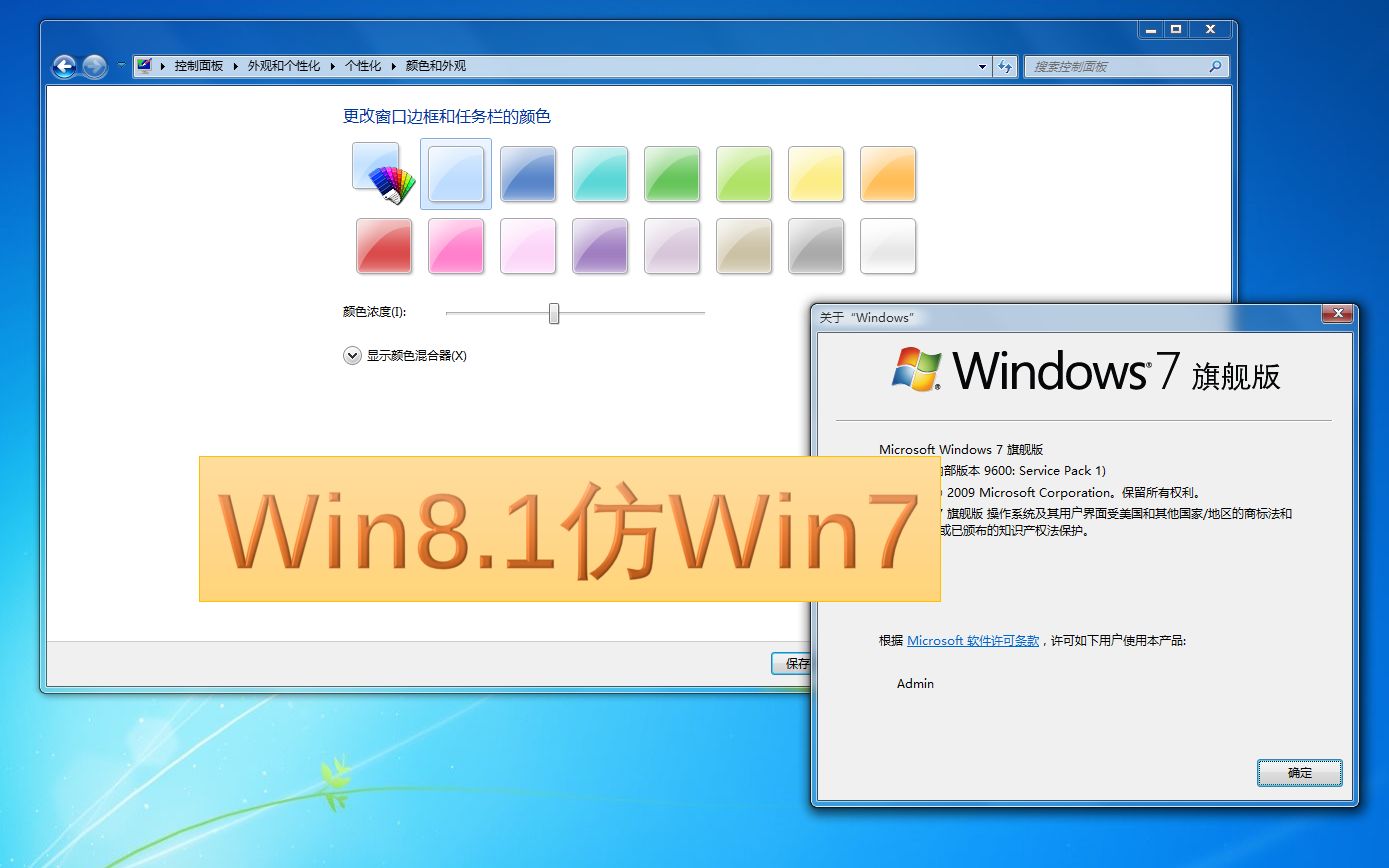Click the Forward navigation arrow
The height and width of the screenshot is (868, 1389).
(x=94, y=67)
